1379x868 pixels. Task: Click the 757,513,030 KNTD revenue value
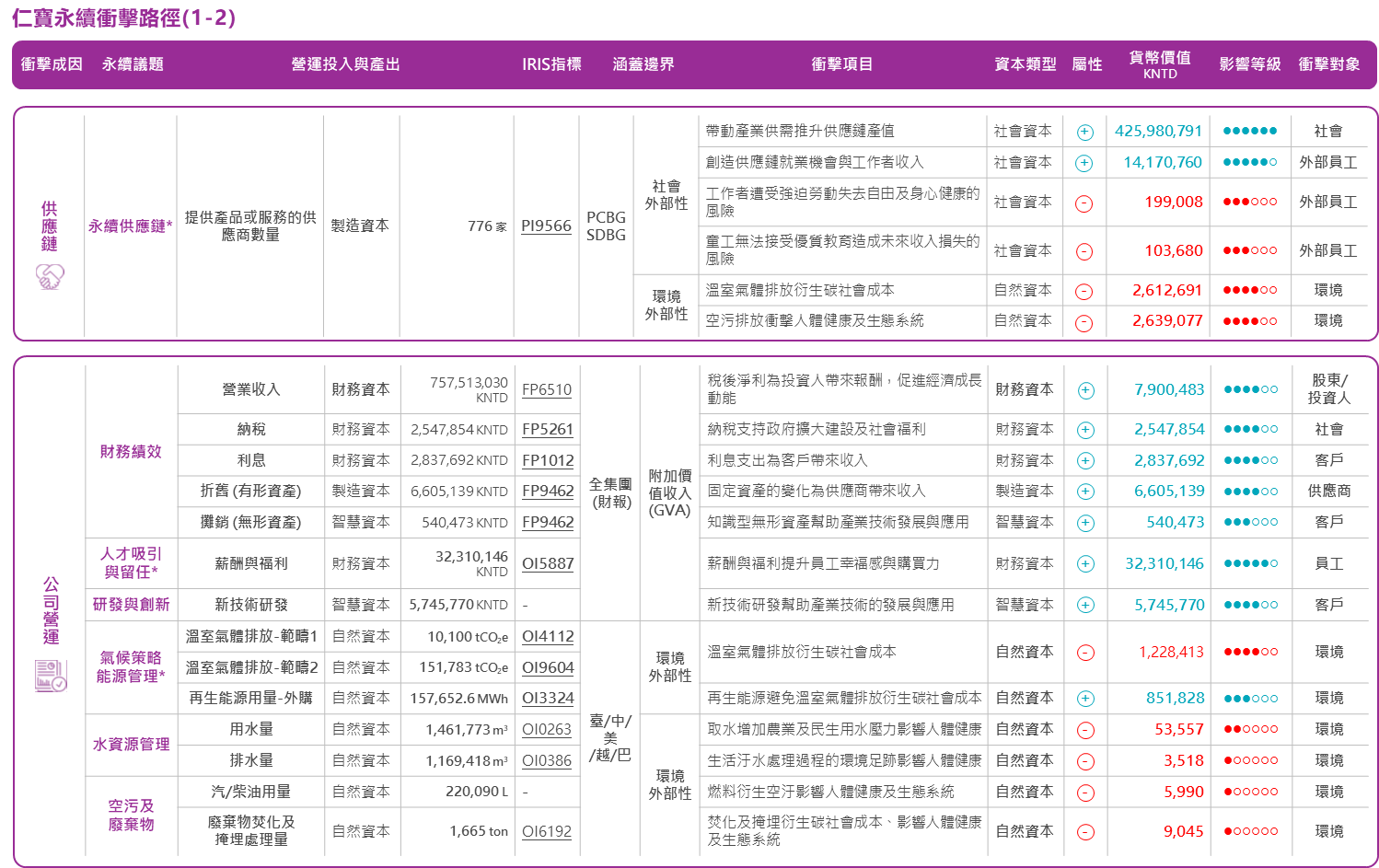tap(469, 389)
